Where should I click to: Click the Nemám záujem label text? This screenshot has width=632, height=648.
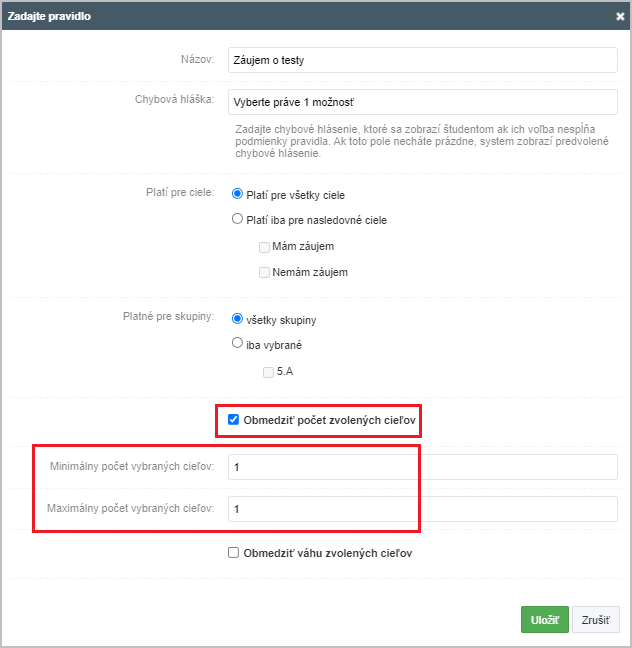[310, 272]
